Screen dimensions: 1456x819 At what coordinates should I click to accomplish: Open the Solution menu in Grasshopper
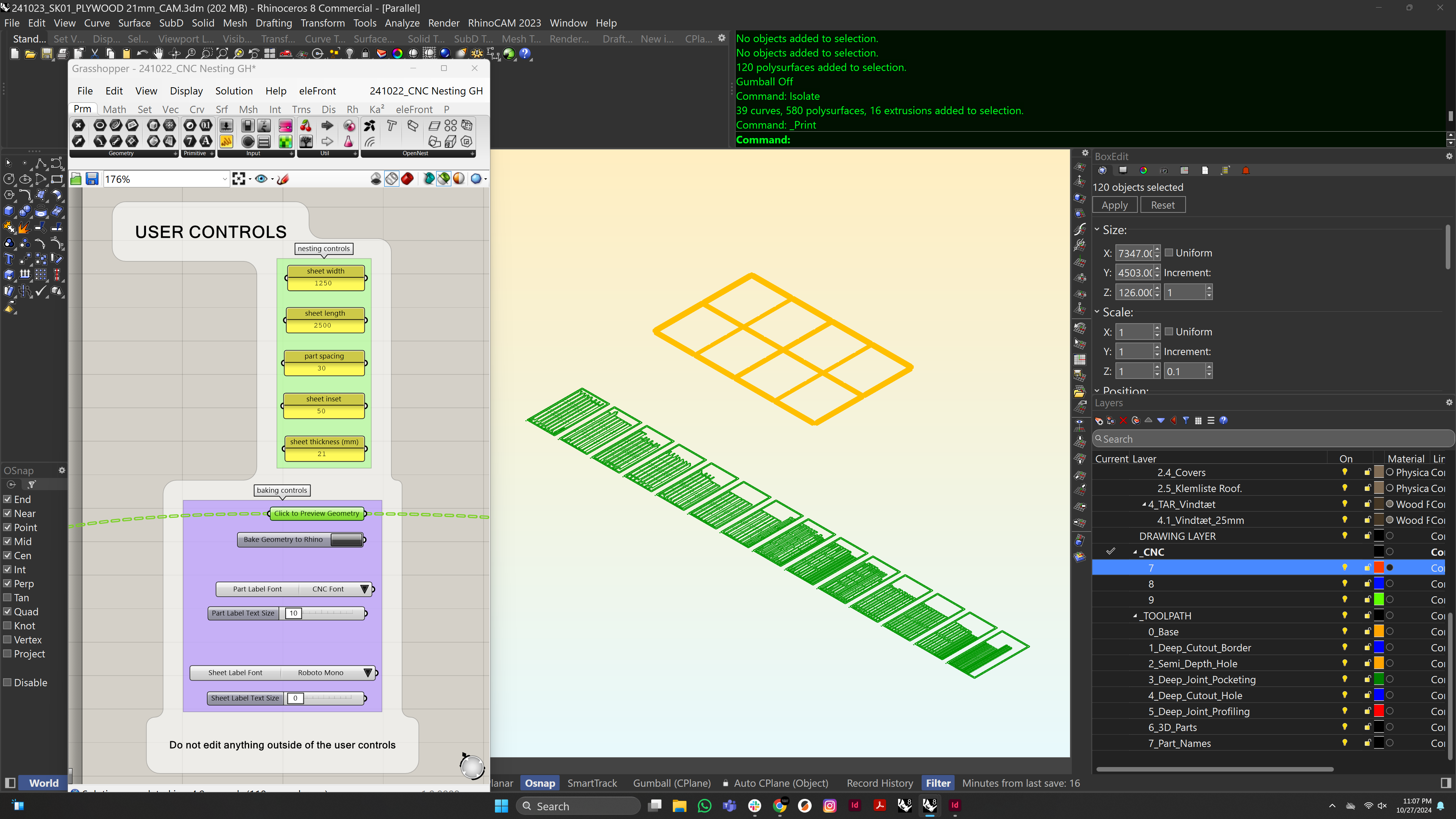[233, 91]
